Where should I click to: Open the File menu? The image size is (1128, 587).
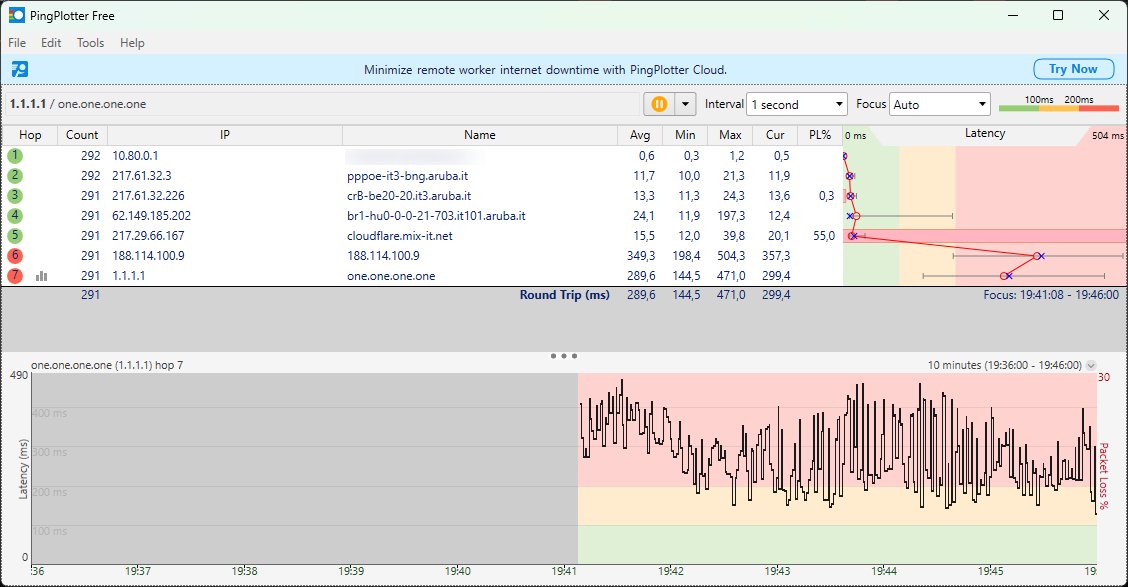point(17,43)
